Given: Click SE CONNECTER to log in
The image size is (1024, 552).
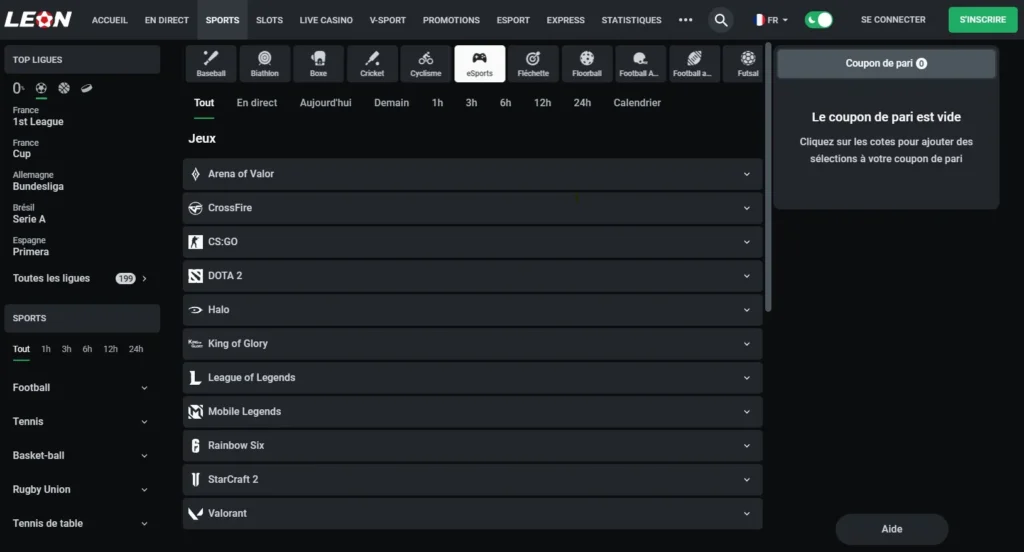Looking at the screenshot, I should point(893,20).
